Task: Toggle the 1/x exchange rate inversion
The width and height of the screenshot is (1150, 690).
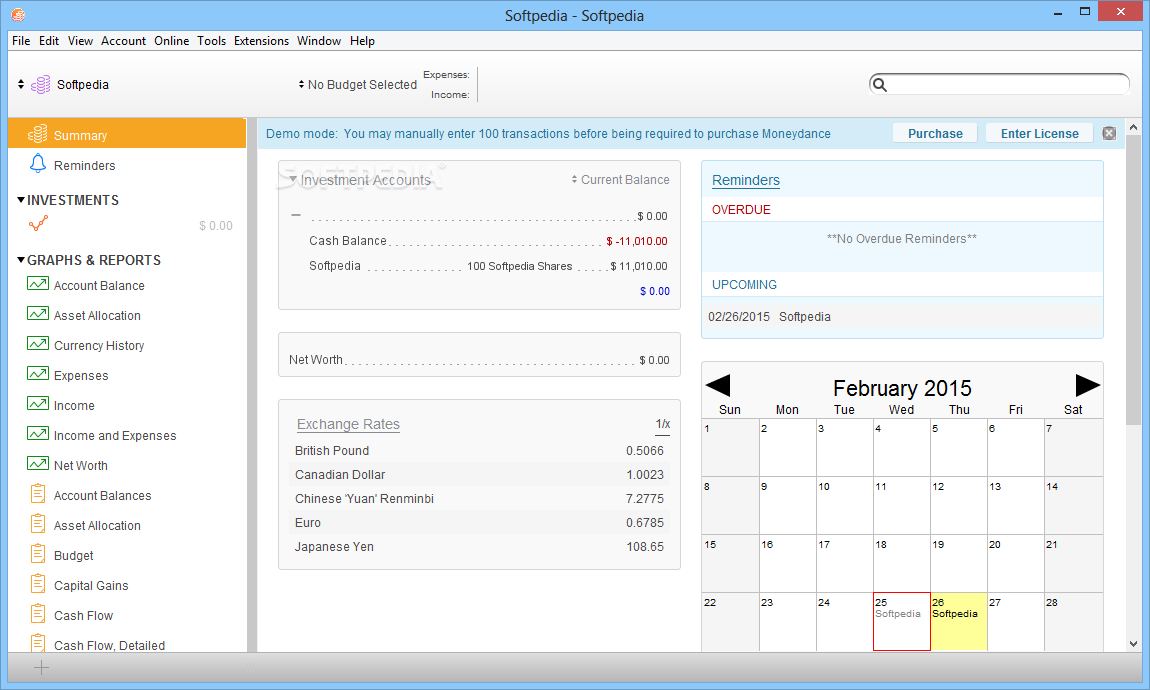Action: click(662, 424)
